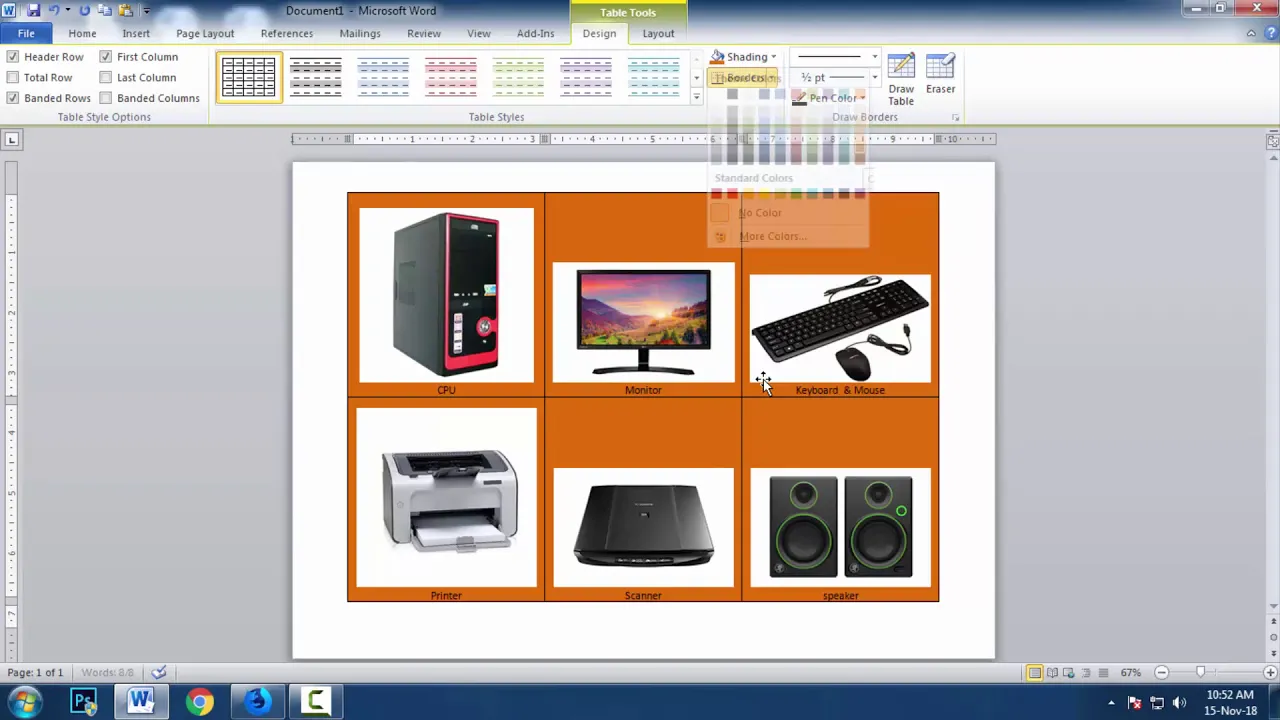1280x720 pixels.
Task: Apply the black Light Shading table style
Action: pyautogui.click(x=316, y=77)
